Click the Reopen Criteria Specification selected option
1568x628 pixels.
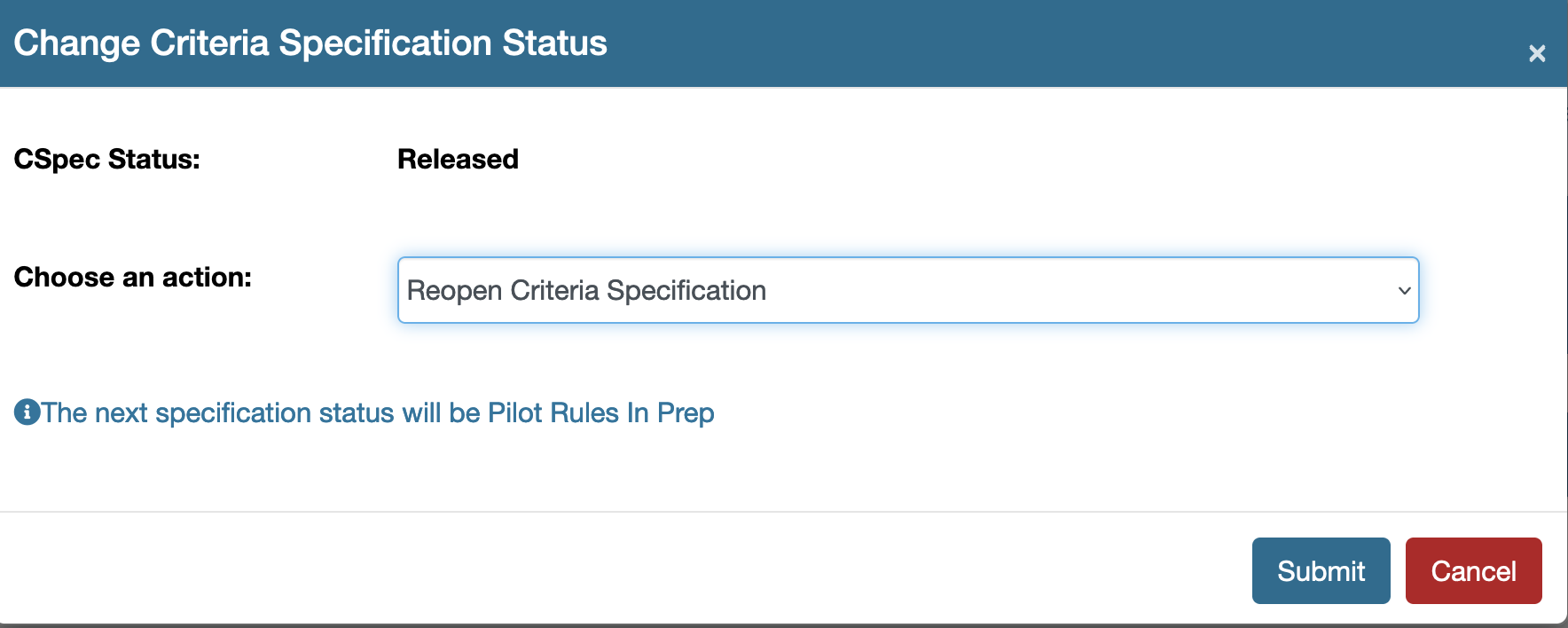tap(586, 291)
